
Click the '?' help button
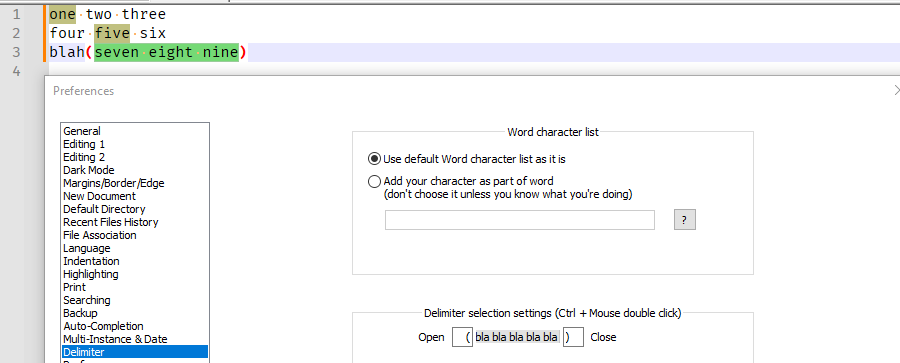684,220
